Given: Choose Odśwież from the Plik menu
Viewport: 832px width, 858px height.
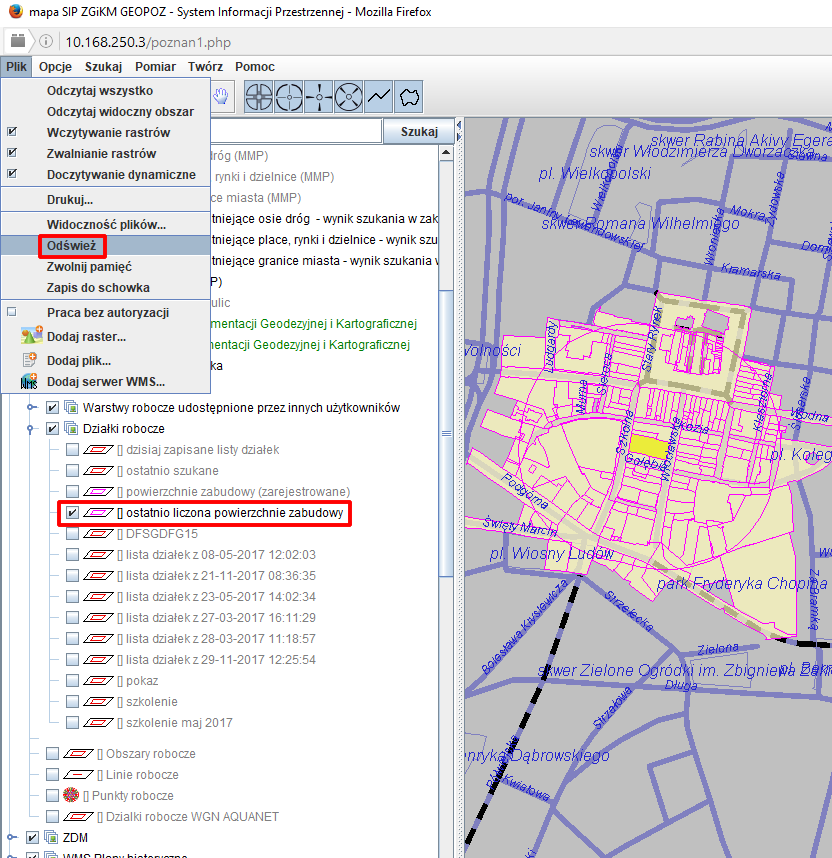Looking at the screenshot, I should 71,245.
